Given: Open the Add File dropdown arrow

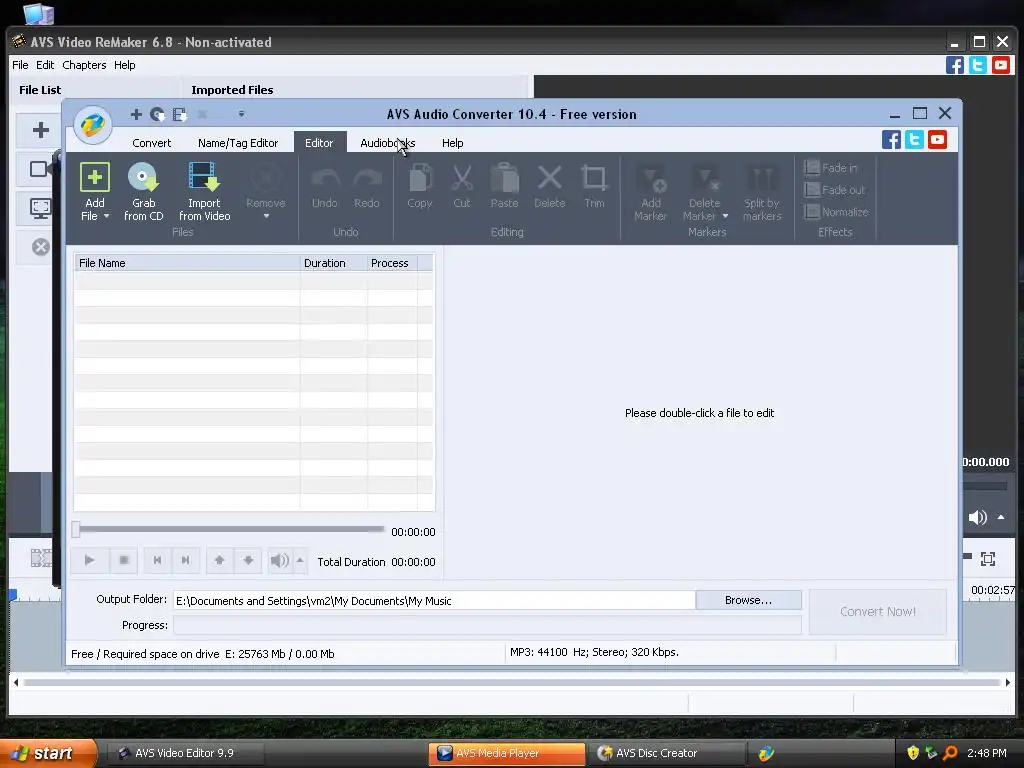Looking at the screenshot, I should point(106,216).
